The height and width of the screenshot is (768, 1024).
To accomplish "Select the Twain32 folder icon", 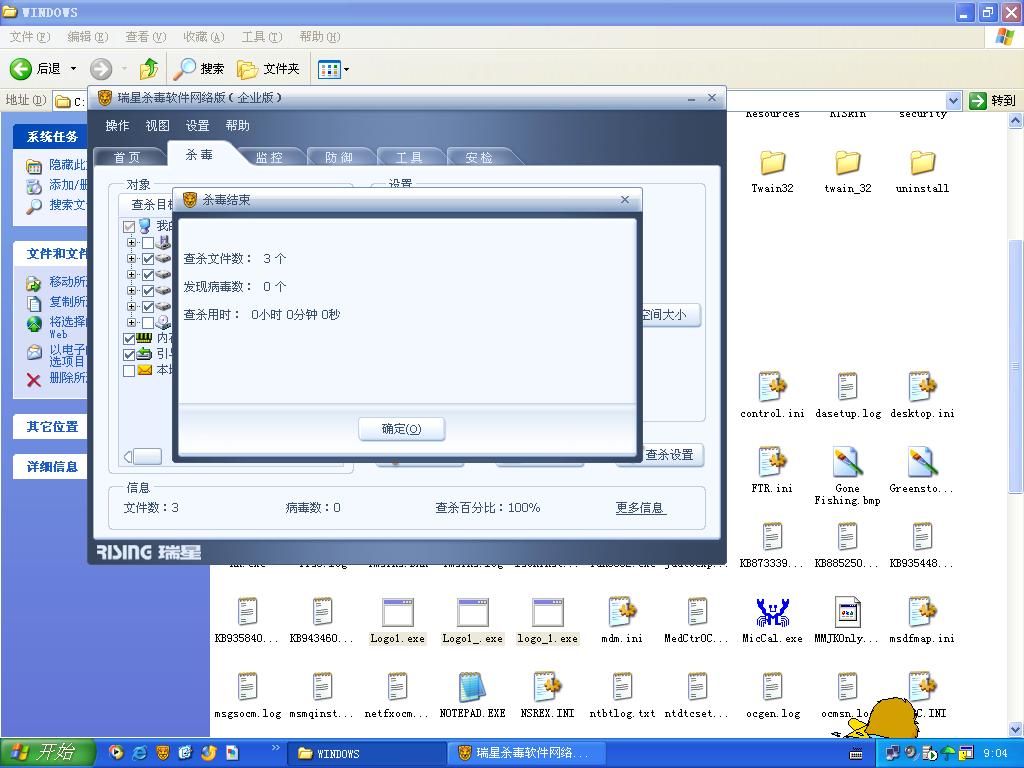I will tap(772, 163).
